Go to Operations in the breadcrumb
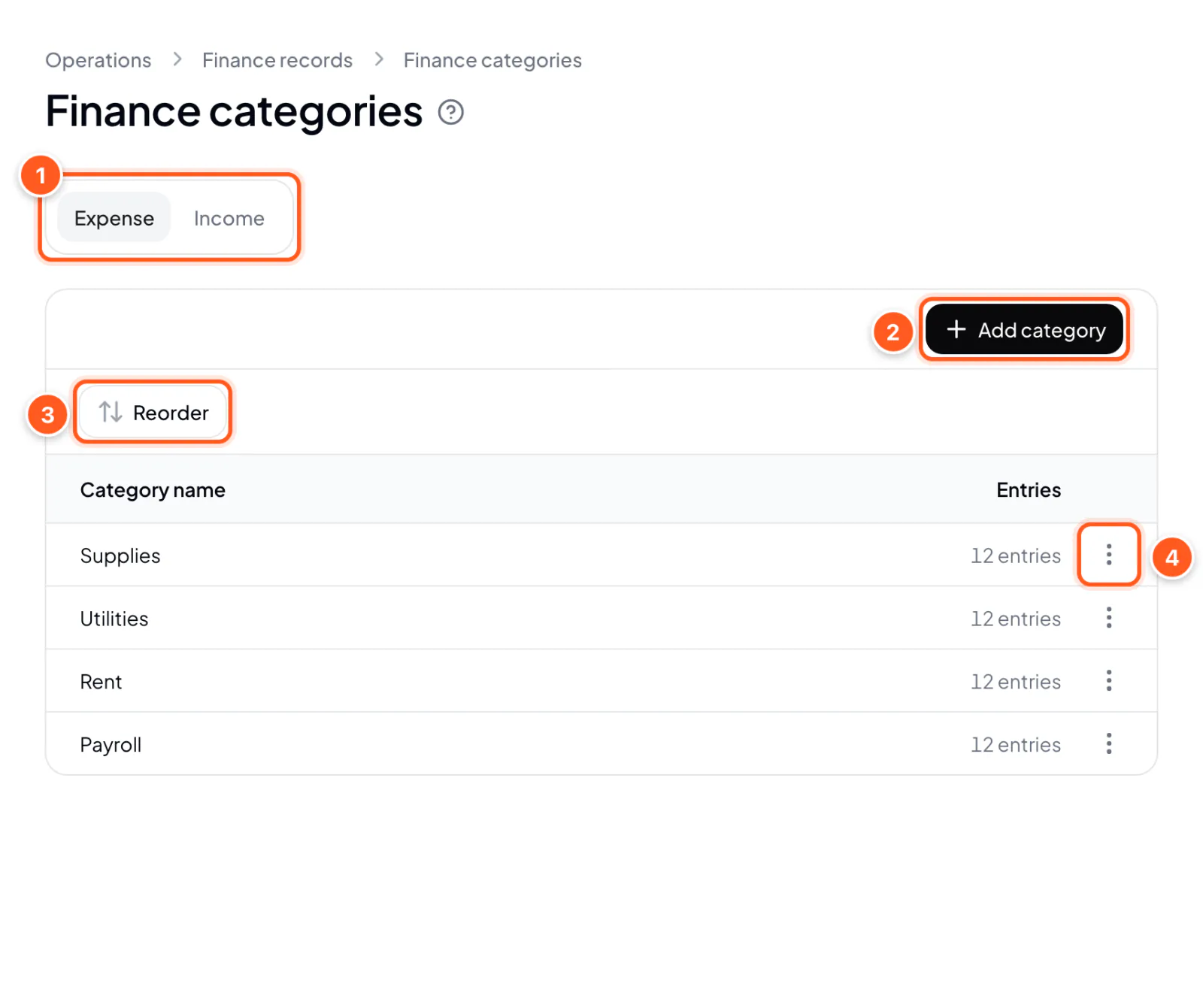1203x1008 pixels. tap(98, 60)
